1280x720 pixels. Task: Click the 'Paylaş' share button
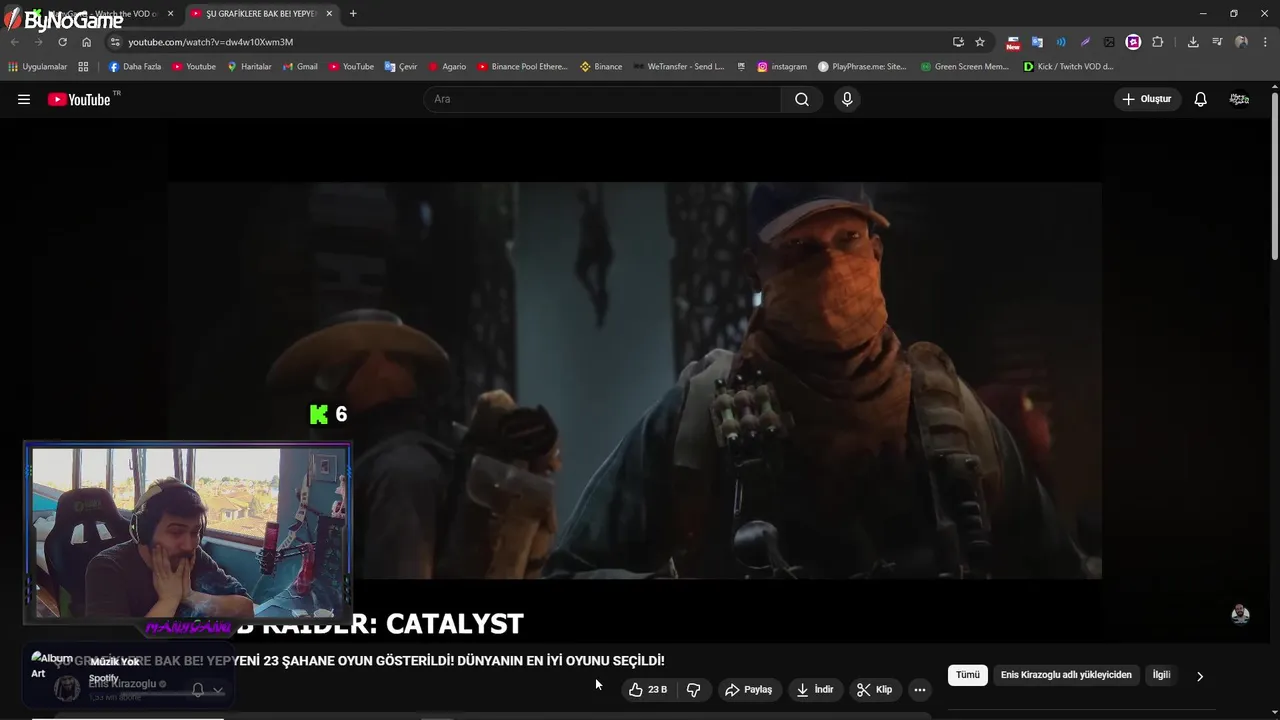[x=749, y=689]
